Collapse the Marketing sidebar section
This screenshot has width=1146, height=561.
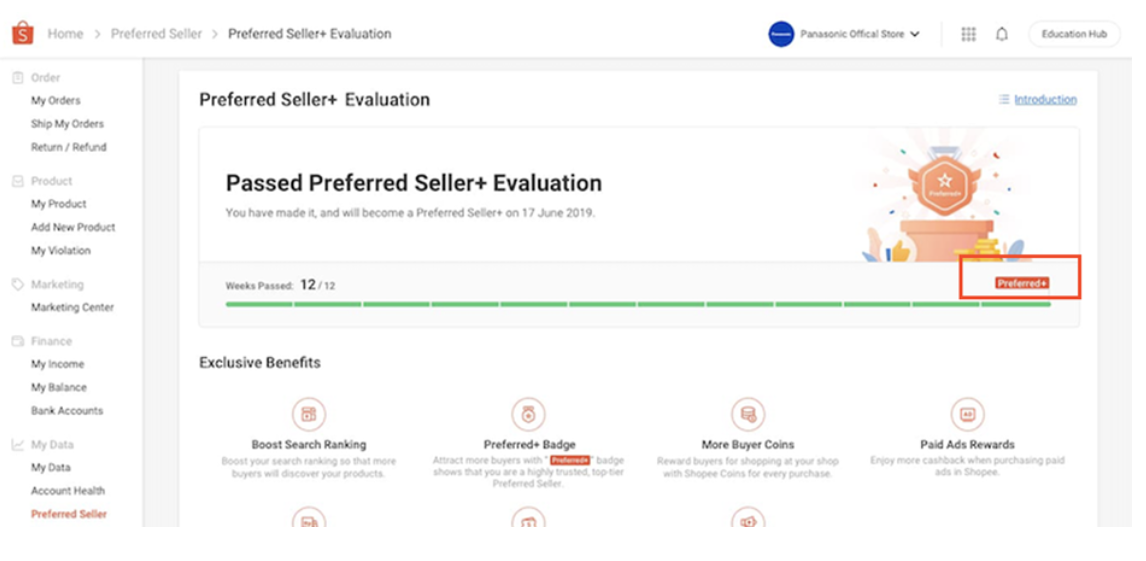[x=56, y=284]
